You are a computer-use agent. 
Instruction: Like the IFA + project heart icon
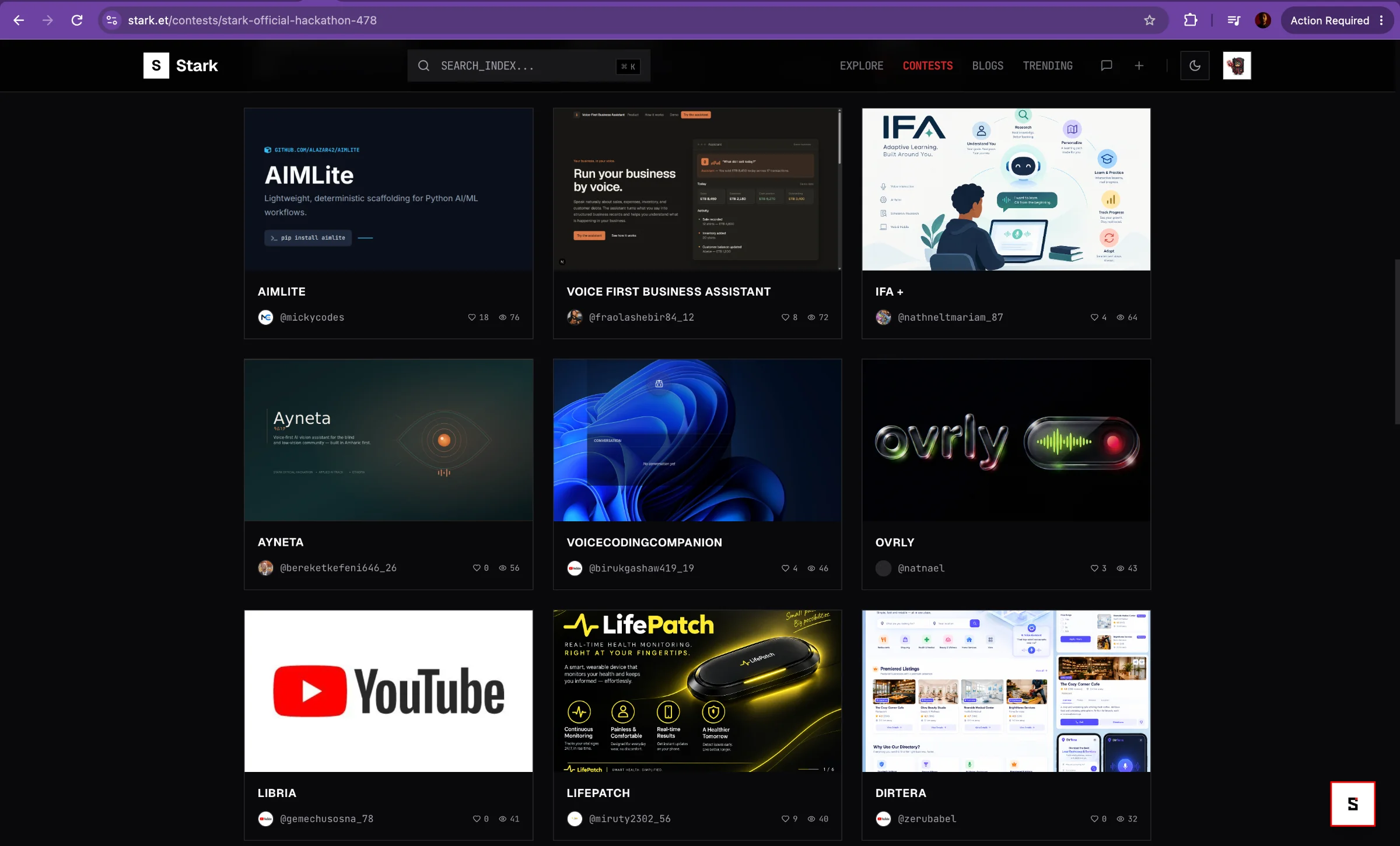tap(1094, 317)
